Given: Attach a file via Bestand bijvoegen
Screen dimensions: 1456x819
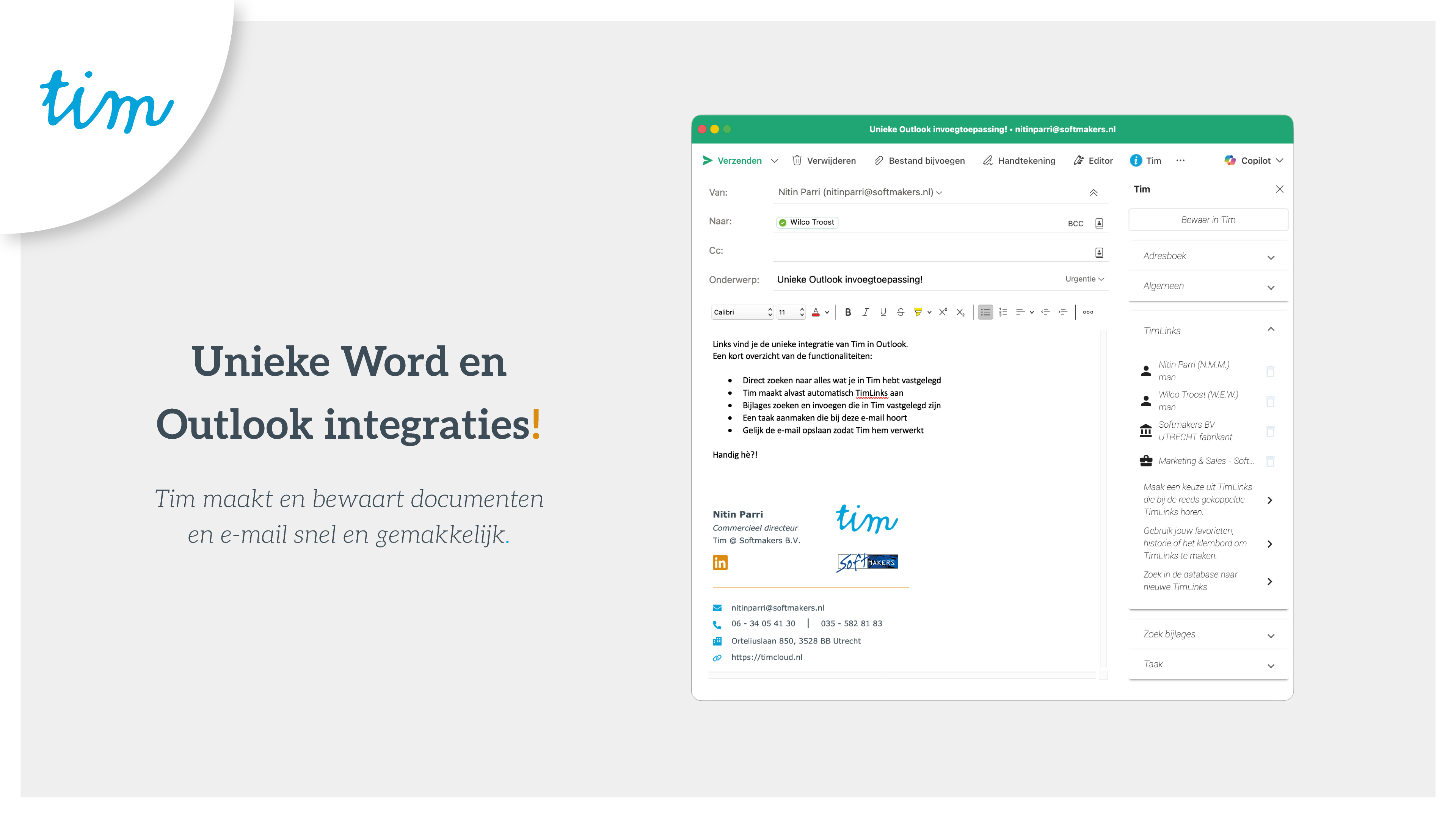Looking at the screenshot, I should tap(919, 160).
